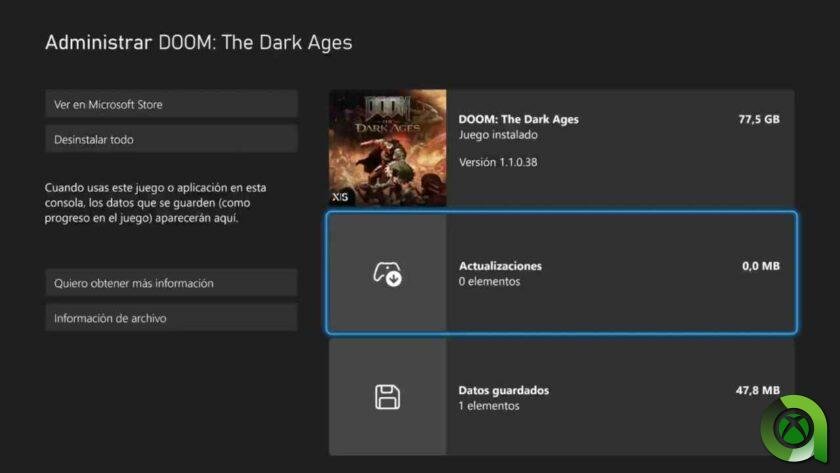Viewport: 840px width, 473px height.
Task: Select the Actualizaciones label
Action: (x=500, y=266)
